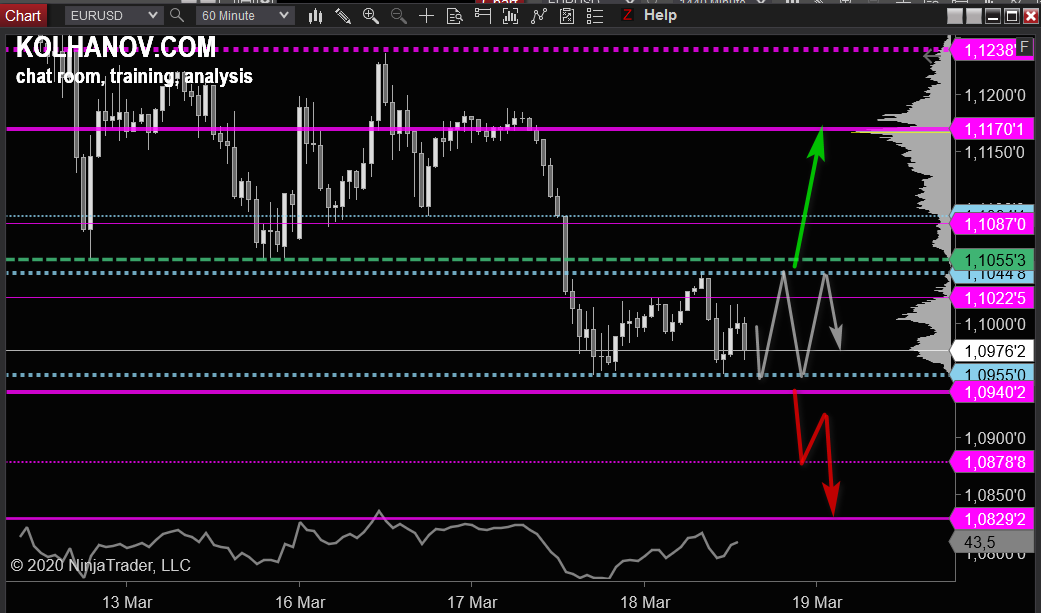Click the KOLHANOV.COM text overlay
The height and width of the screenshot is (613, 1041).
[x=115, y=47]
